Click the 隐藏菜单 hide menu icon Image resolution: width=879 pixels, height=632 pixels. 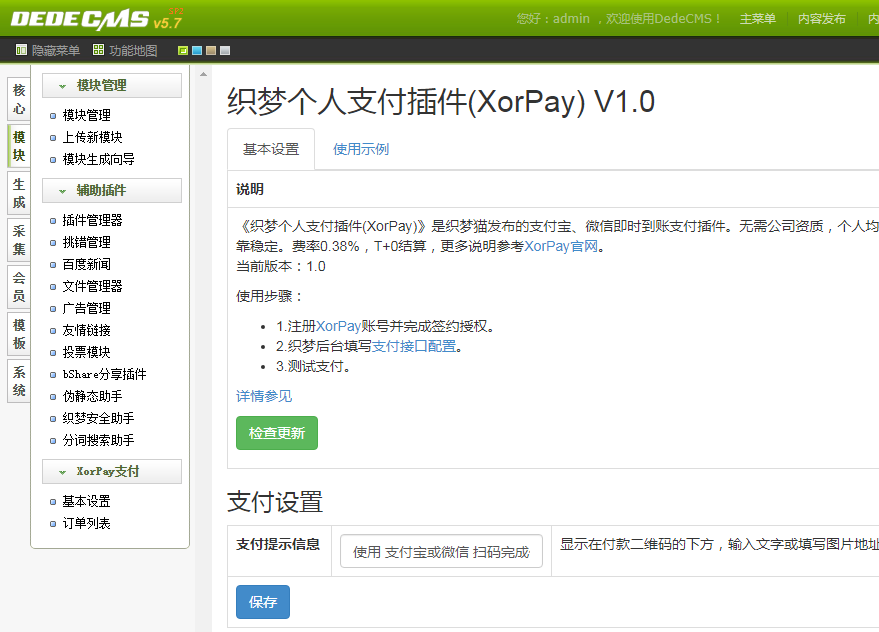click(22, 50)
